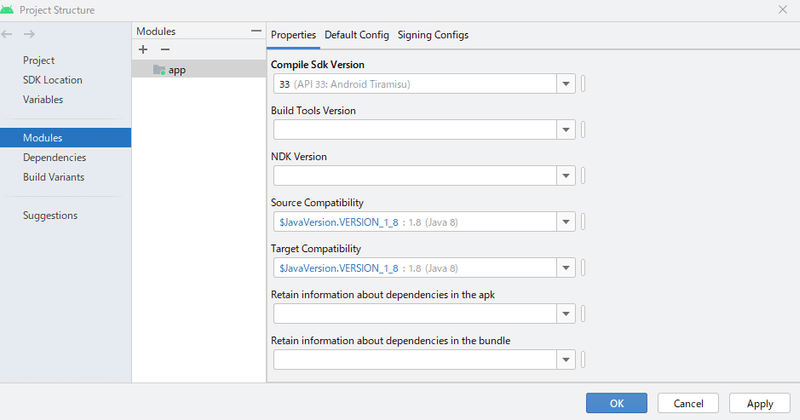Collapse the Modules panel with the dash icon
The height and width of the screenshot is (420, 800).
(x=256, y=31)
